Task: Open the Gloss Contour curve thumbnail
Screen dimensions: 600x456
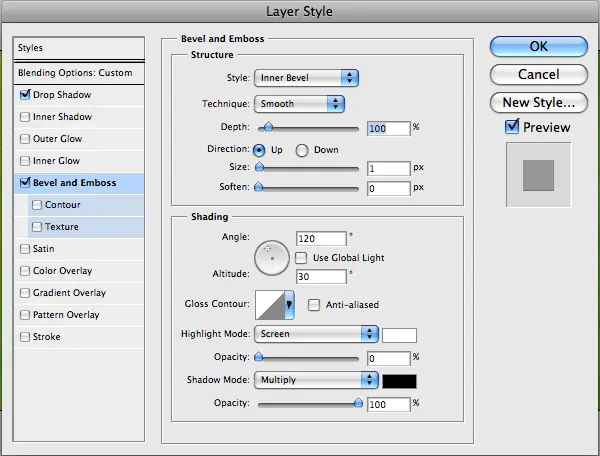Action: click(x=270, y=304)
